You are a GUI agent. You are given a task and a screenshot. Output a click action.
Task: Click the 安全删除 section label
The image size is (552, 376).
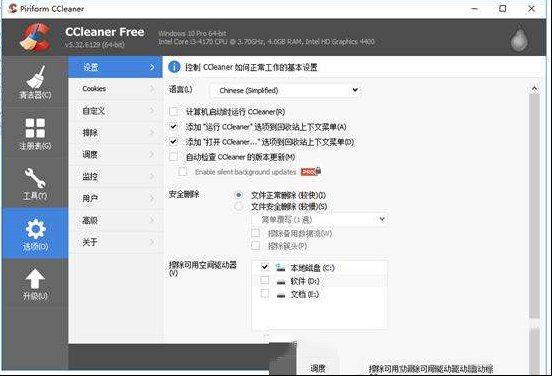click(184, 194)
